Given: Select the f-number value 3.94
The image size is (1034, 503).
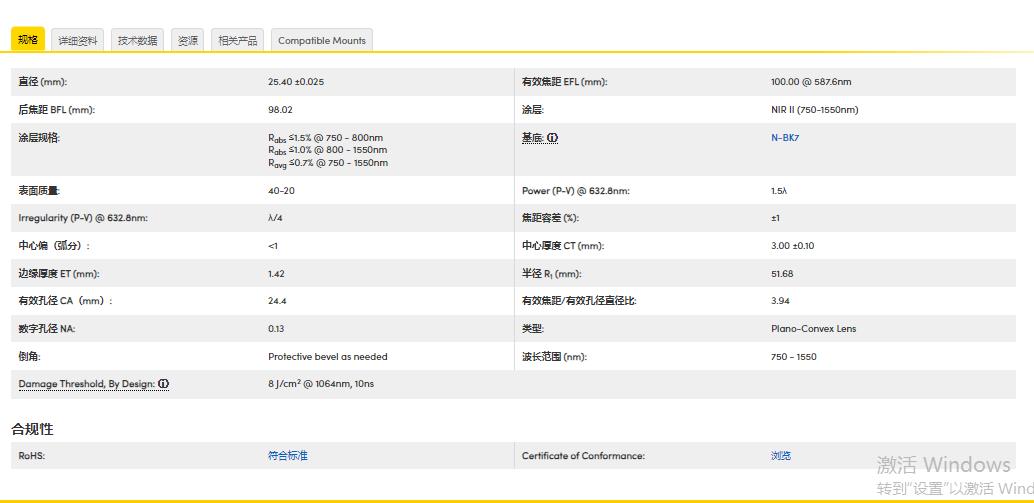Looking at the screenshot, I should [x=780, y=301].
